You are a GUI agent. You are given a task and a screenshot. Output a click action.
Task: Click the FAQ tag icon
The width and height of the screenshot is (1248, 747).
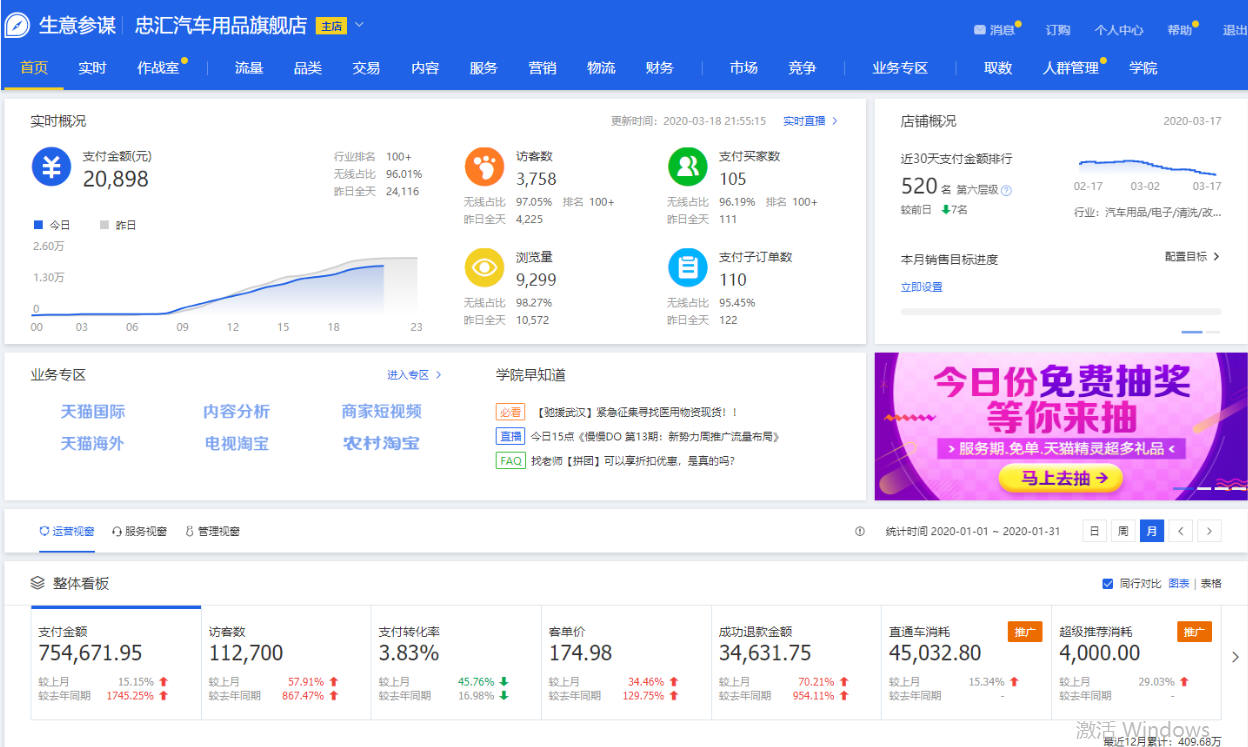(510, 461)
